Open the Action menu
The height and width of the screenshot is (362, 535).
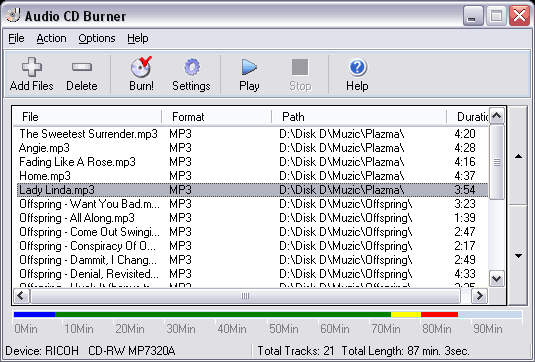point(52,38)
